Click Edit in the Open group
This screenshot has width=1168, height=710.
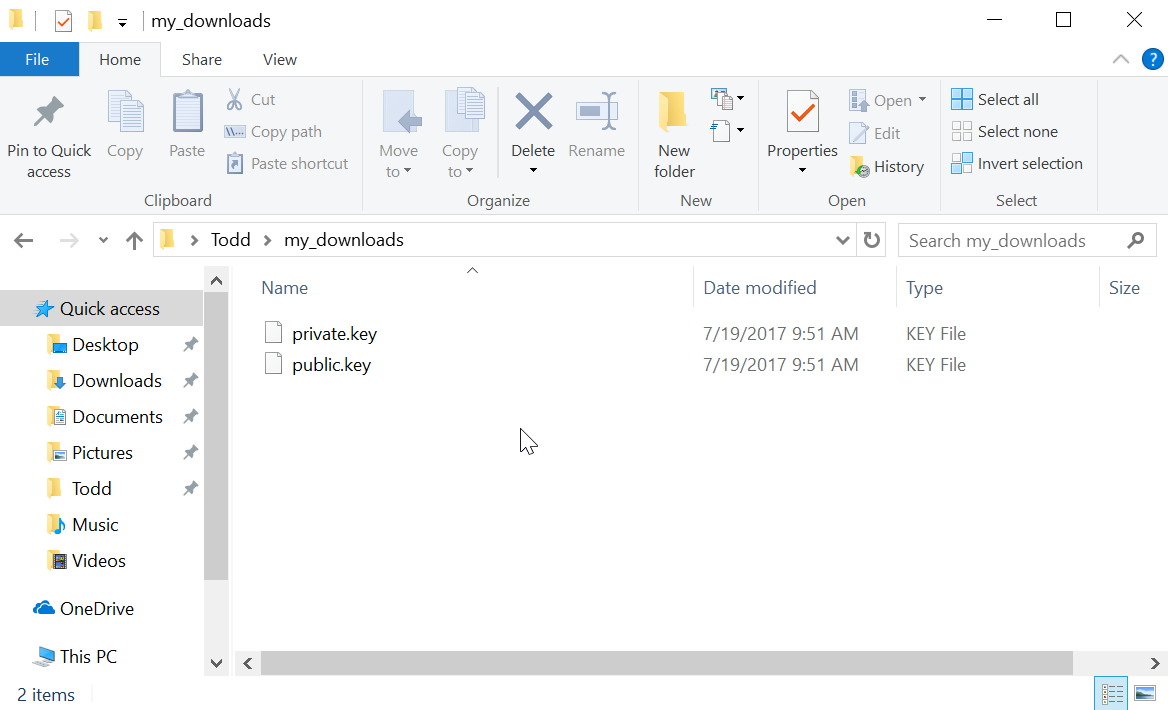tap(875, 133)
